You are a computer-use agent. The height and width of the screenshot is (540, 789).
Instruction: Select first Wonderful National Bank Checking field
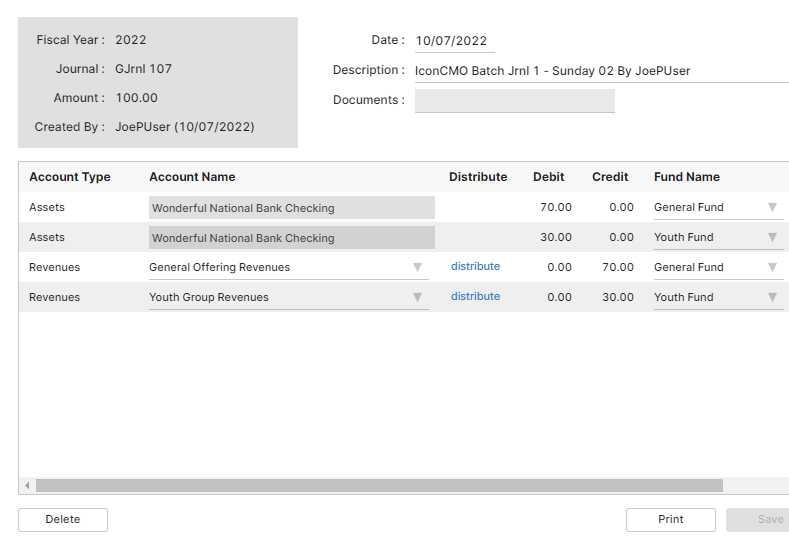(x=292, y=207)
